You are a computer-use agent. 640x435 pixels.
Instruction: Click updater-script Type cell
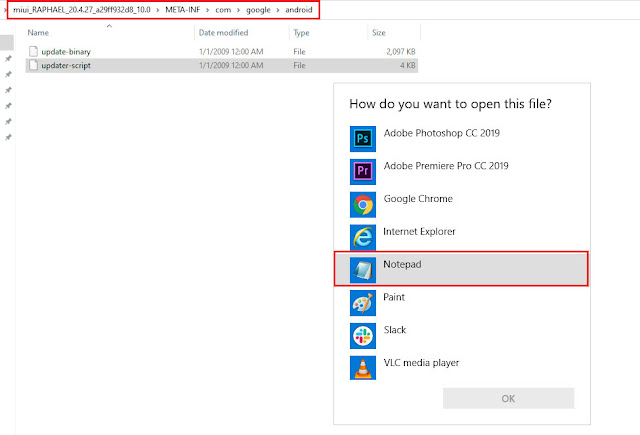299,65
